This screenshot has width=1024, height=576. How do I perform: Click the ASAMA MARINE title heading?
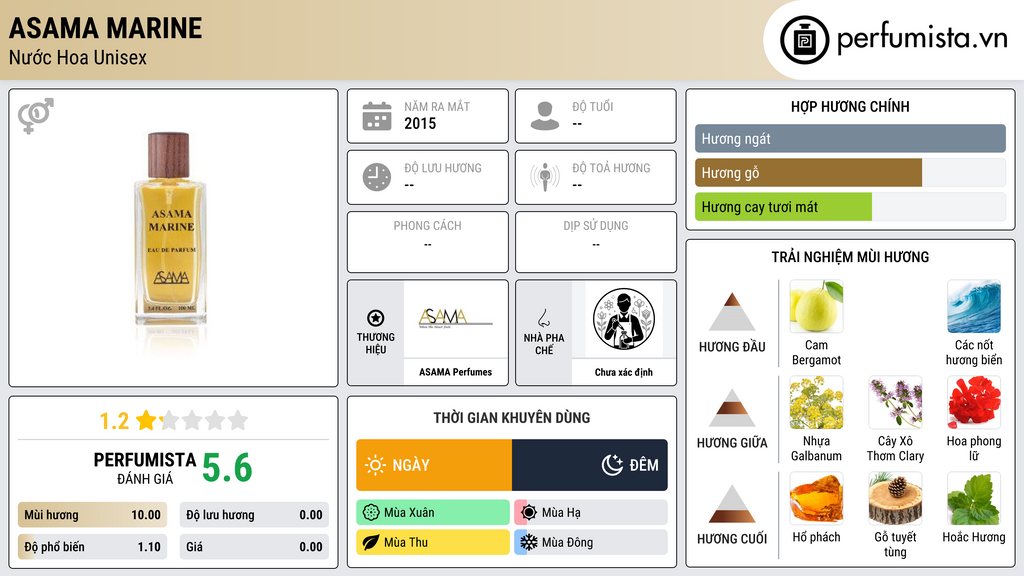pyautogui.click(x=105, y=28)
